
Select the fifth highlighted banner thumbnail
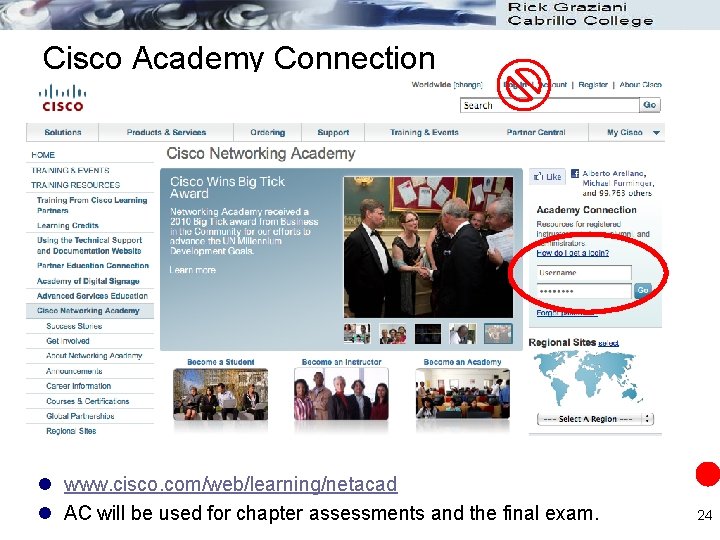pos(498,334)
